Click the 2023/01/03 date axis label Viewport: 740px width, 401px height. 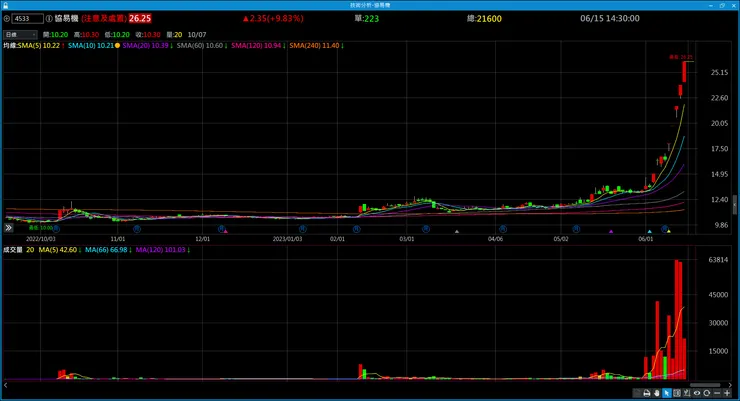(x=287, y=239)
